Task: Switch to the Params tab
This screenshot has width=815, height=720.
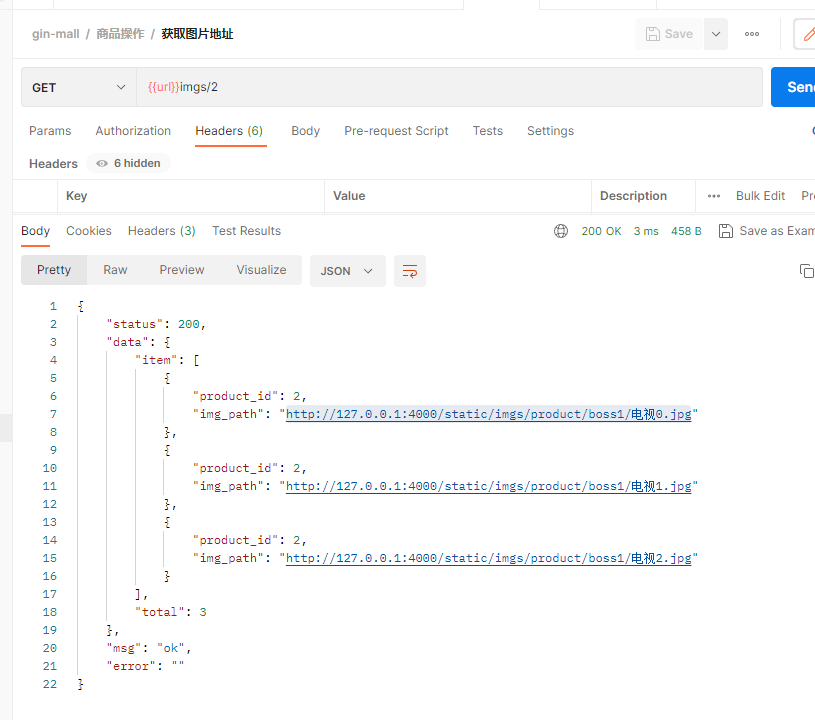Action: (50, 131)
